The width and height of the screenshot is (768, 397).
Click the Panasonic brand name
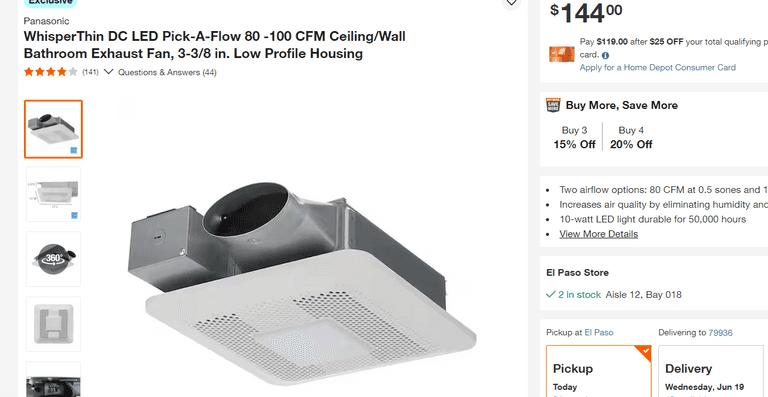pos(47,21)
